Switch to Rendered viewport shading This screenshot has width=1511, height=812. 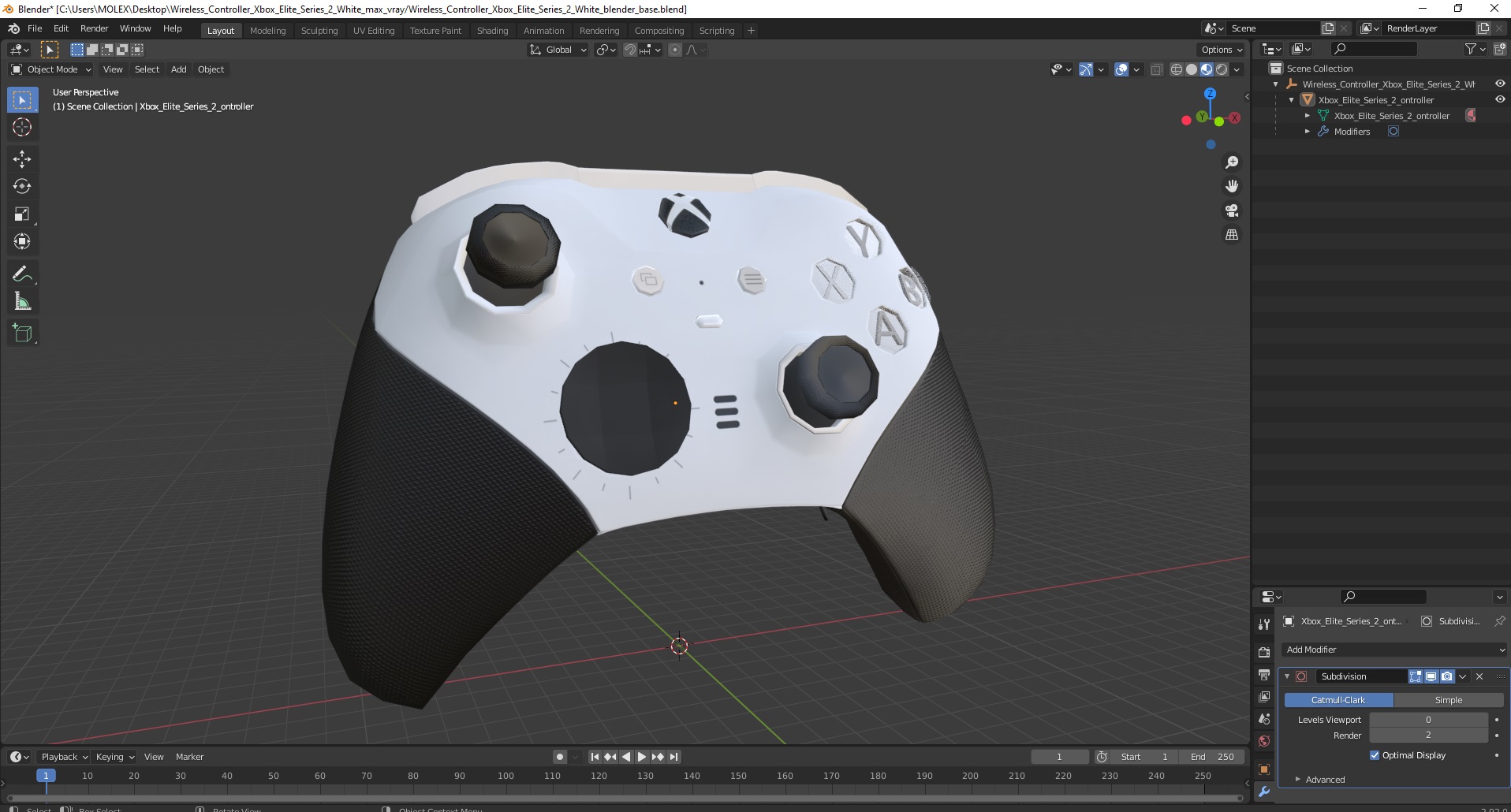(x=1222, y=69)
